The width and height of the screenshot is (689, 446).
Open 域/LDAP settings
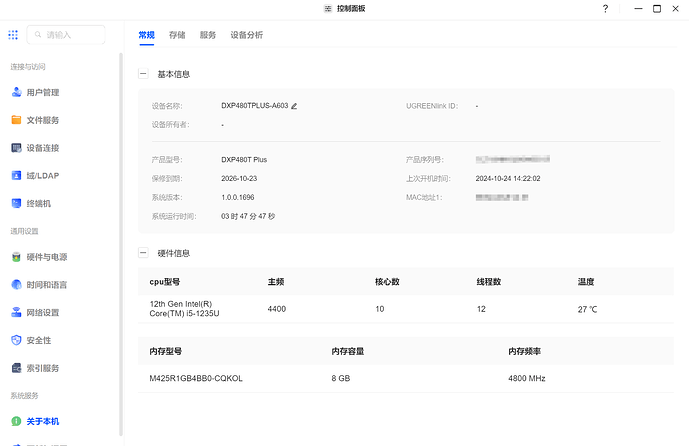point(42,175)
